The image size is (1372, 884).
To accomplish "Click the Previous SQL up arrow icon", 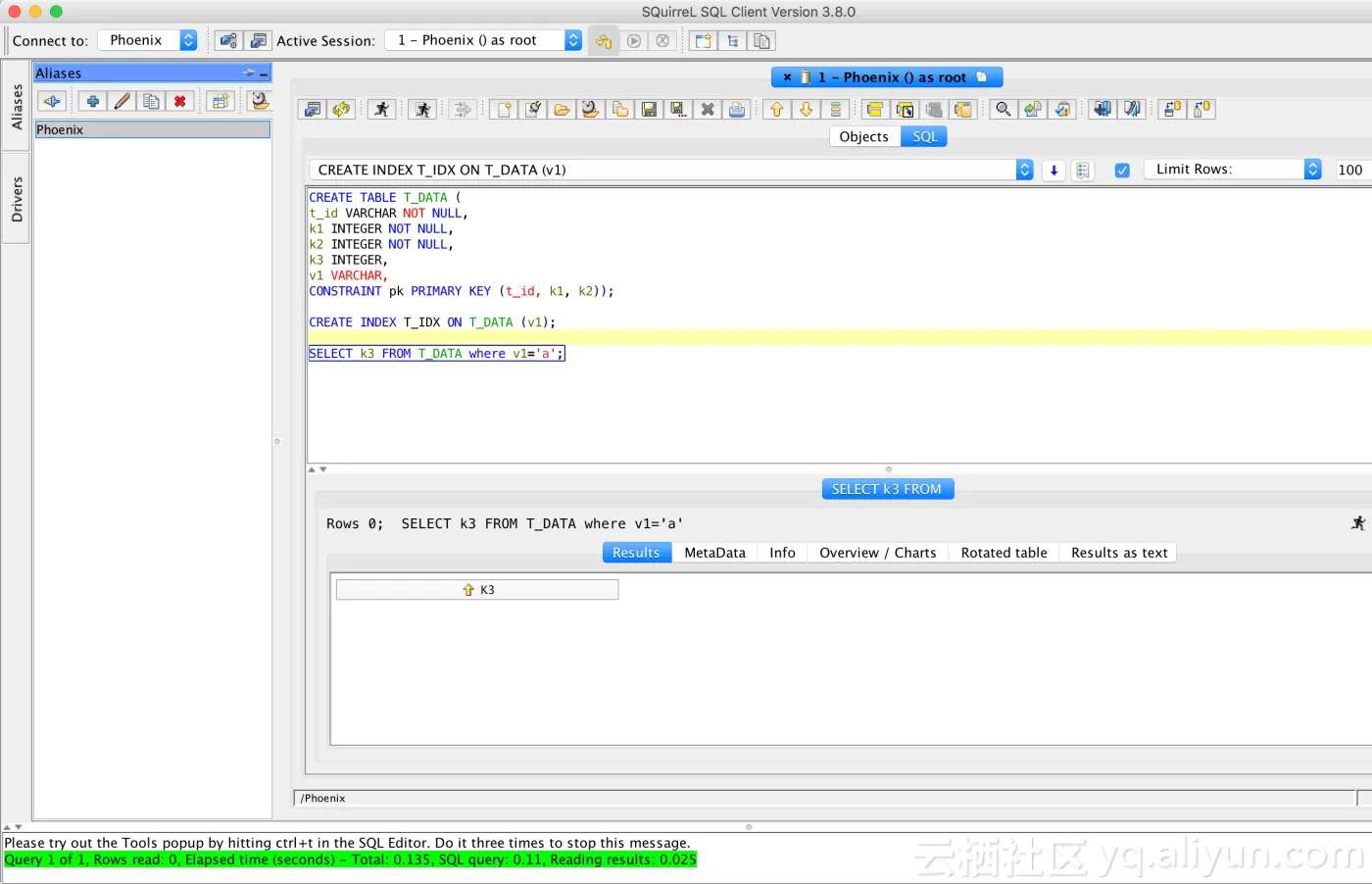I will click(x=776, y=109).
